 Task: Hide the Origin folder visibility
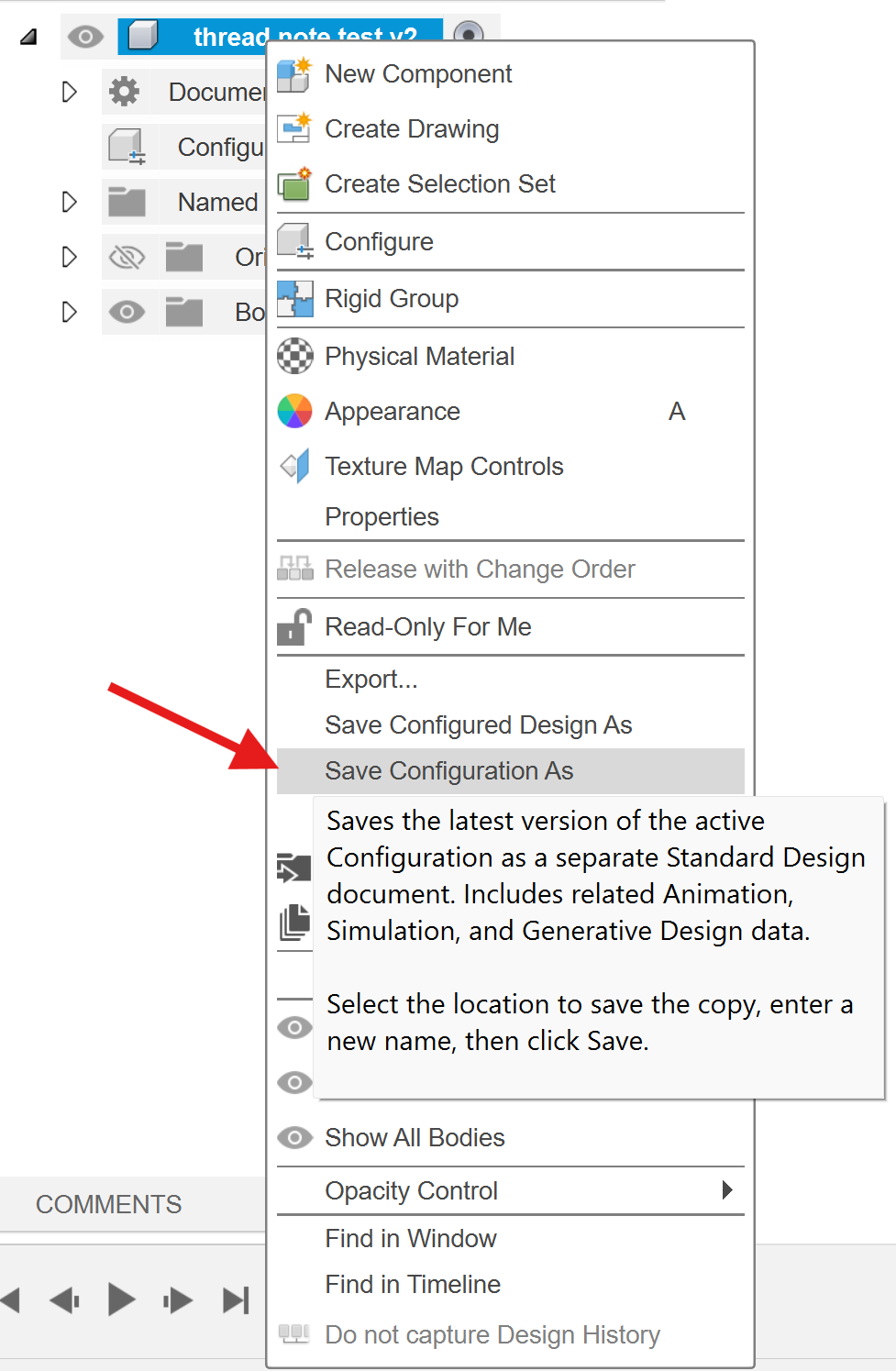[x=128, y=257]
